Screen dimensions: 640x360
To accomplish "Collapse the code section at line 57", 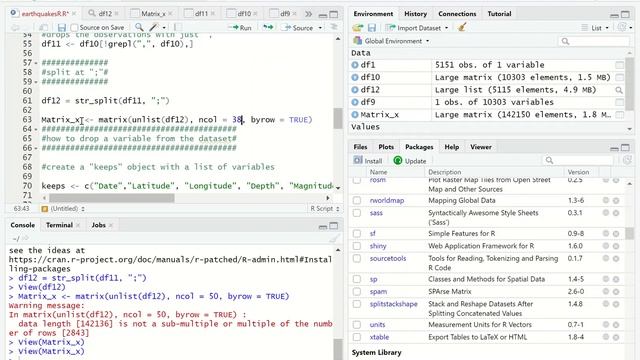I will tap(36, 63).
